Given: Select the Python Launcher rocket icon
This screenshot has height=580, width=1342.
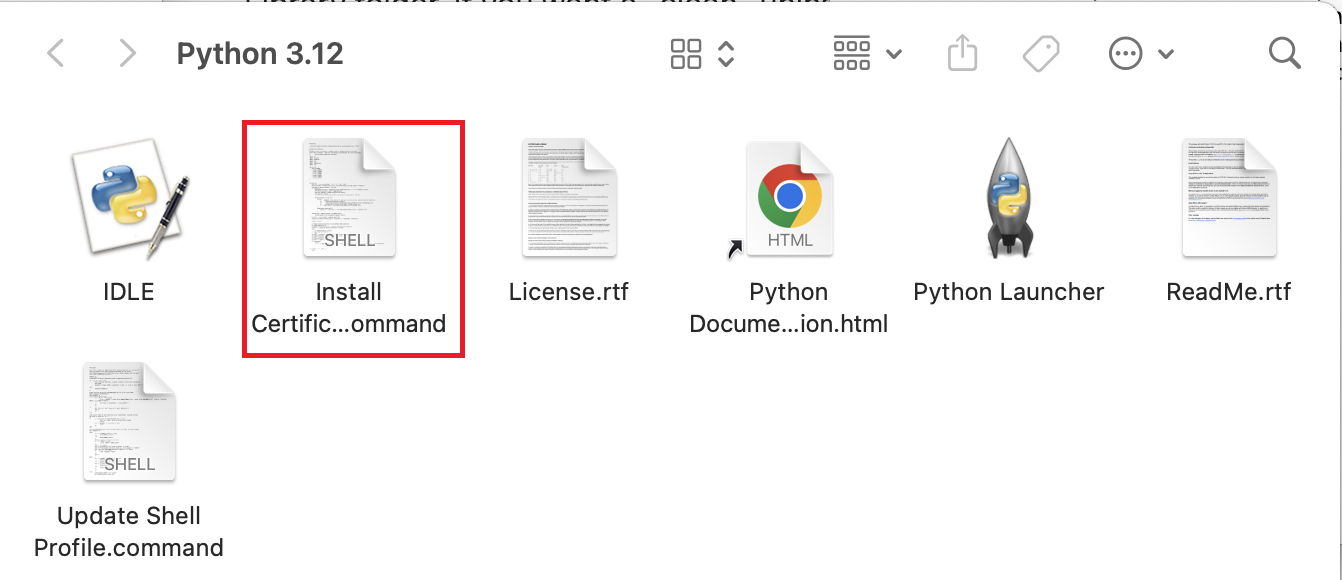Looking at the screenshot, I should (x=1008, y=199).
